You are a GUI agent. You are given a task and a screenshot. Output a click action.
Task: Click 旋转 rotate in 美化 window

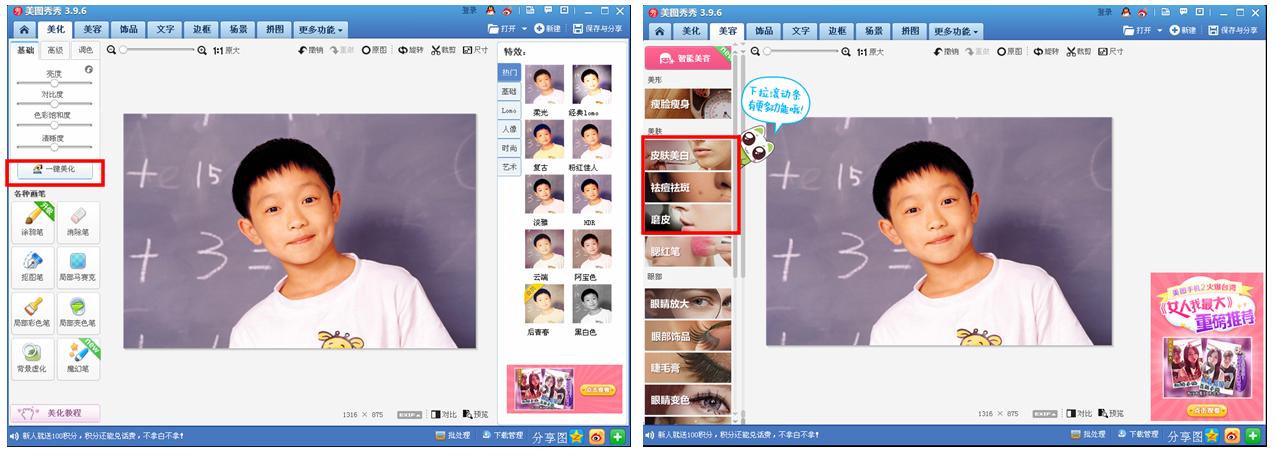(412, 50)
